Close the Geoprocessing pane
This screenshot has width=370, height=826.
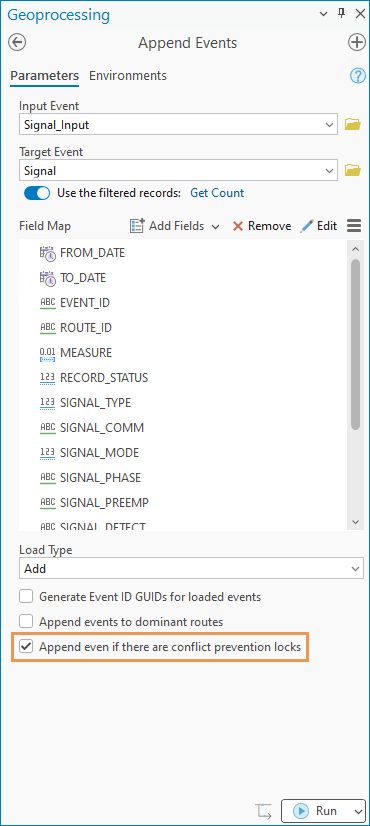(360, 14)
